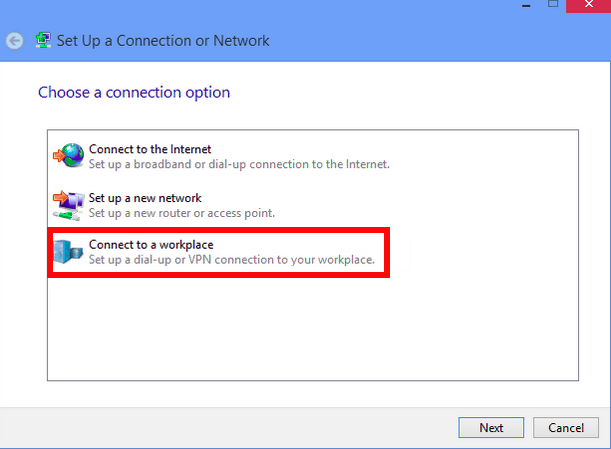Close the wizard with the red X
The width and height of the screenshot is (611, 449).
tap(588, 5)
